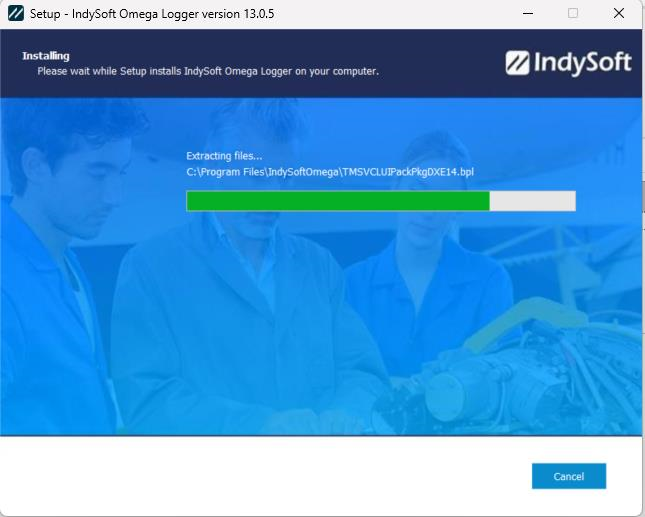Click the empty white footer left of Cancel
Viewport: 645px width, 517px height.
[x=250, y=476]
